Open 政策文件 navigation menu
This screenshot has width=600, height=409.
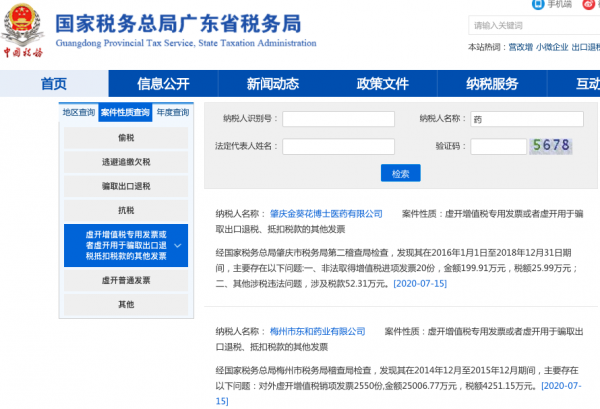click(383, 83)
